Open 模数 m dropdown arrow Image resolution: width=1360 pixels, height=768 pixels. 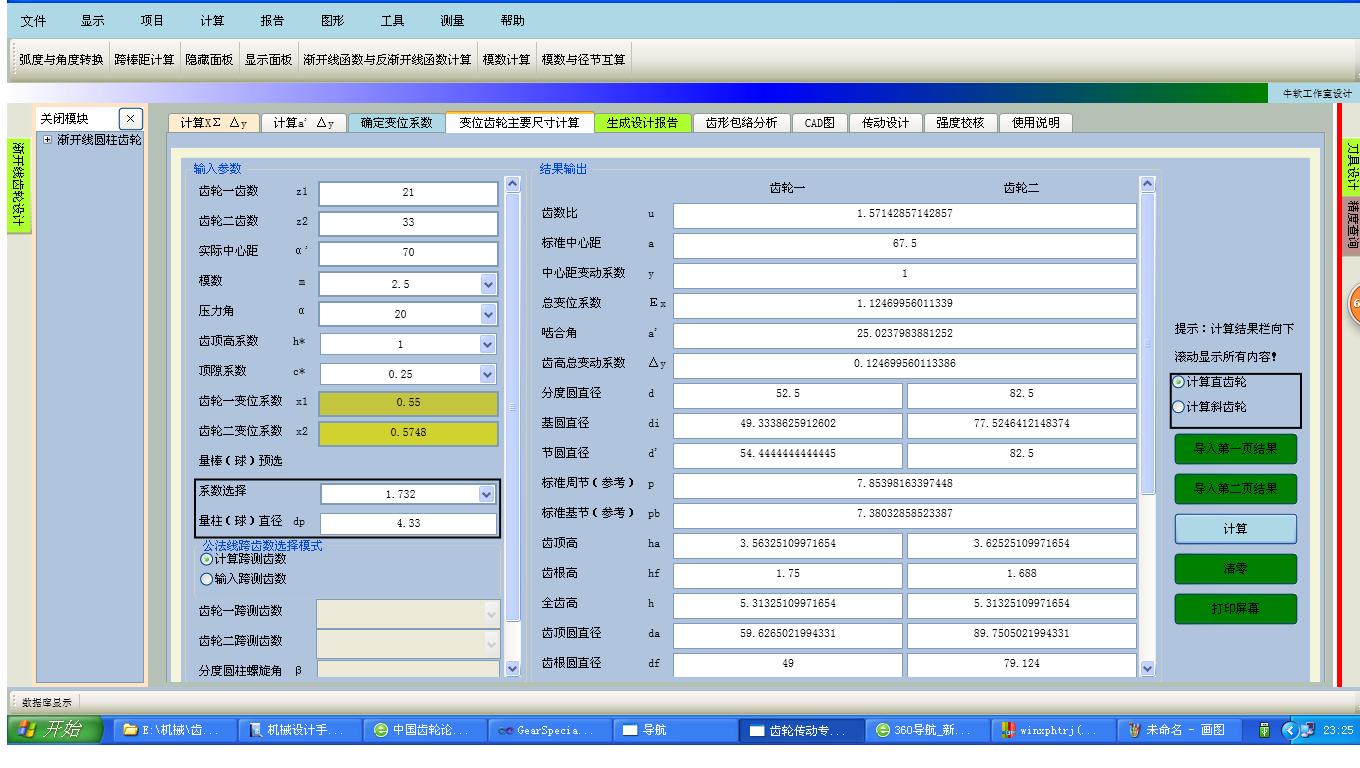coord(488,284)
